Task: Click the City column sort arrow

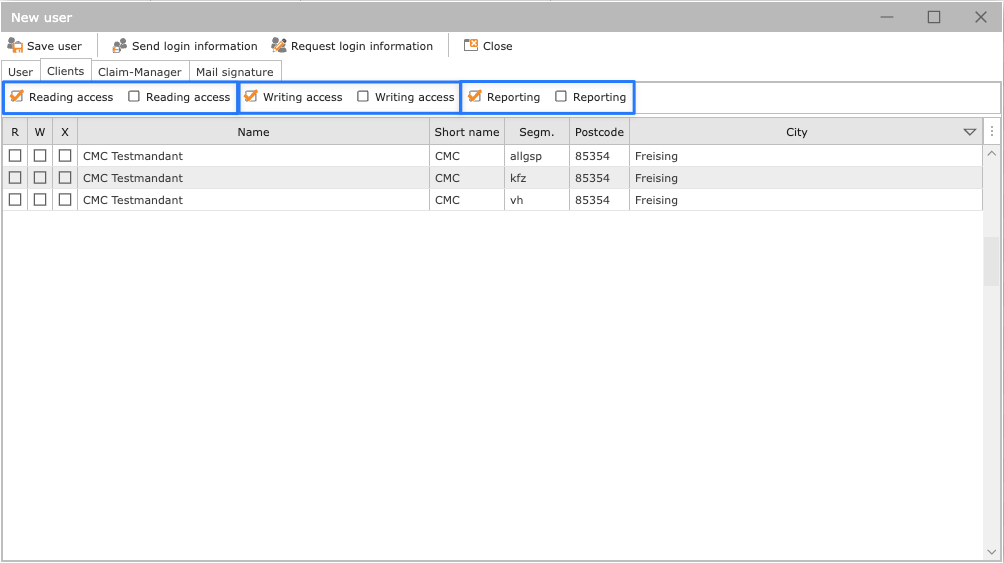Action: 969,132
